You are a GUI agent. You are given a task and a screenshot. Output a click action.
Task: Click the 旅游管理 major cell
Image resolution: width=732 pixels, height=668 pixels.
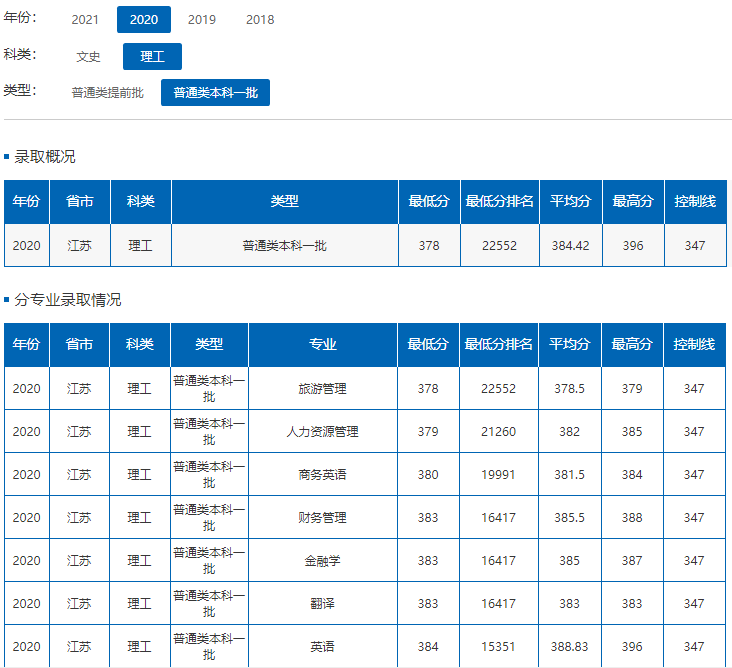[322, 389]
